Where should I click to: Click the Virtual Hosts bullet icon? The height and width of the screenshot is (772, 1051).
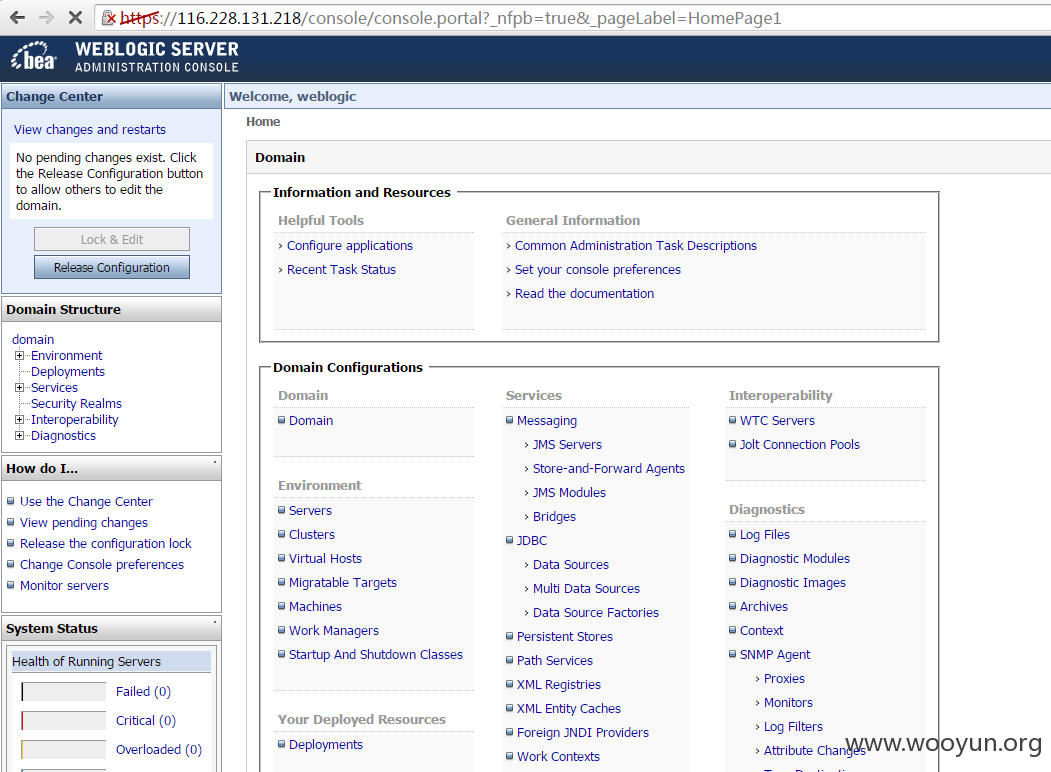coord(282,558)
